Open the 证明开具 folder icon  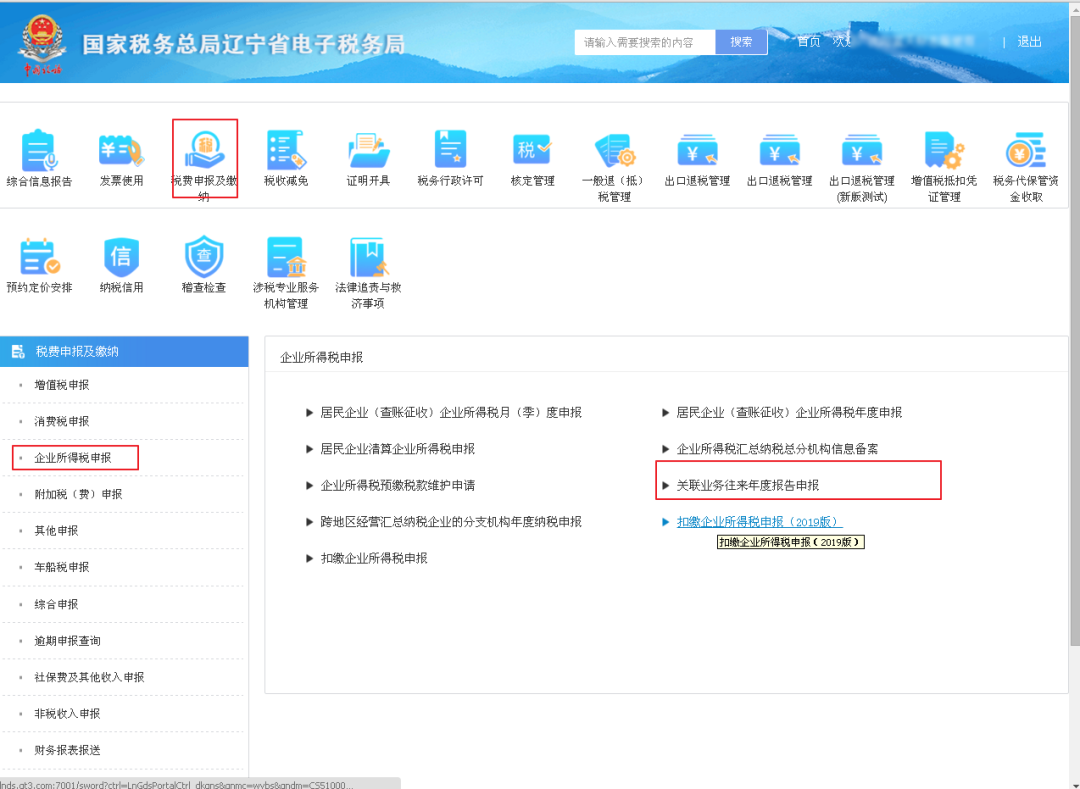pyautogui.click(x=368, y=151)
